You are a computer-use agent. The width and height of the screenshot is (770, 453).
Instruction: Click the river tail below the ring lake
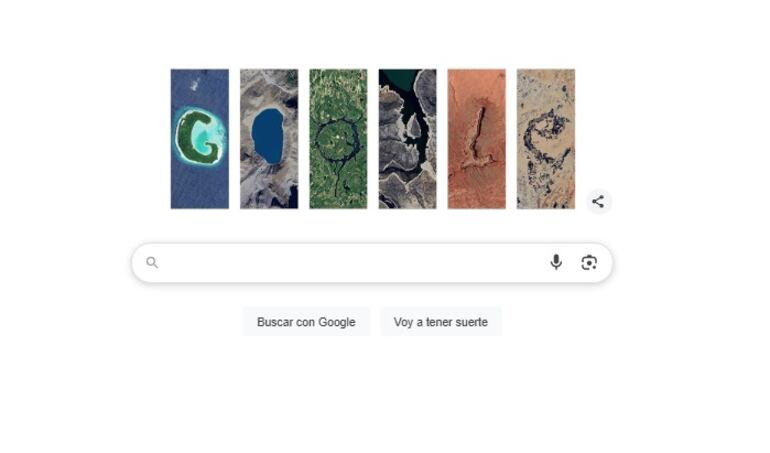[x=338, y=179]
